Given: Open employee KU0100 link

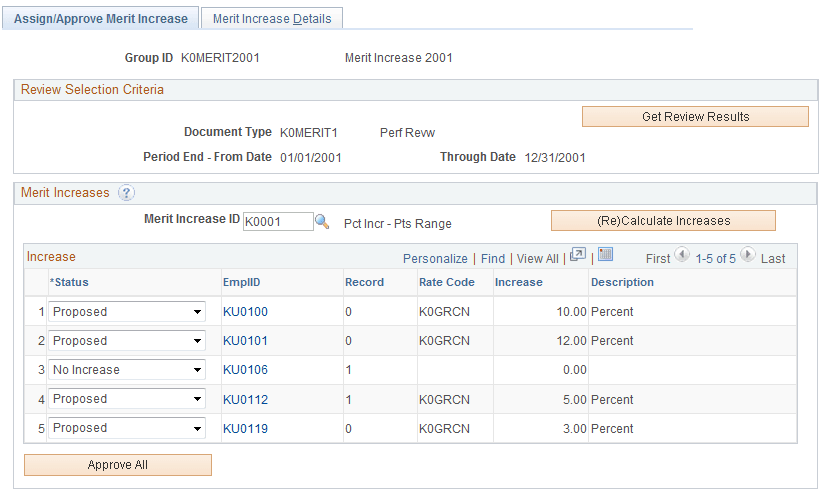Looking at the screenshot, I should coord(245,312).
